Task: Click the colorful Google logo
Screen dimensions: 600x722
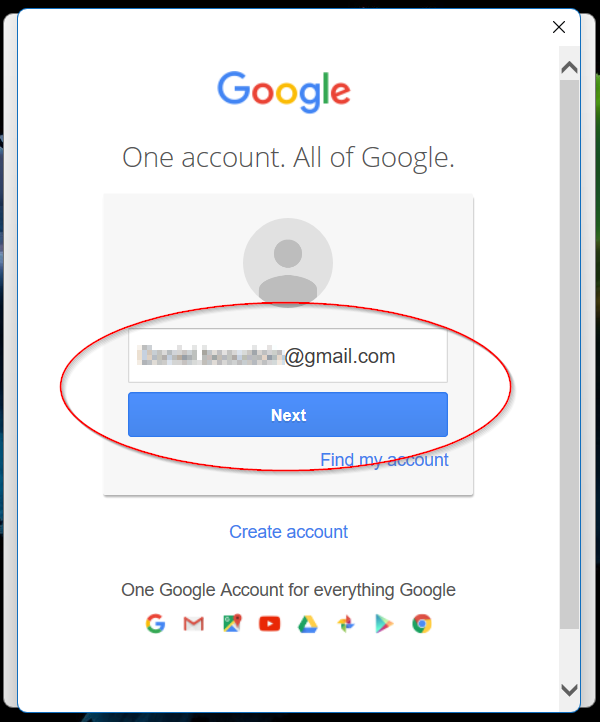Action: 284,92
